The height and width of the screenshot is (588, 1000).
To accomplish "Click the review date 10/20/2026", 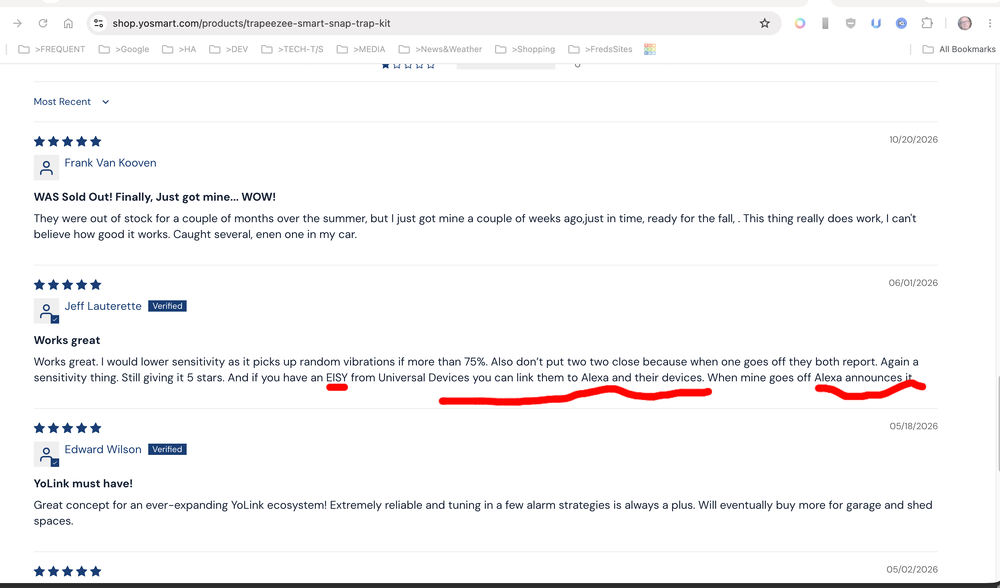I will (913, 140).
